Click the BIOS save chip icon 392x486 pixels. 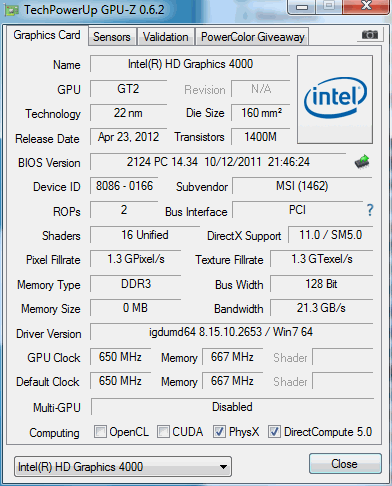[362, 162]
